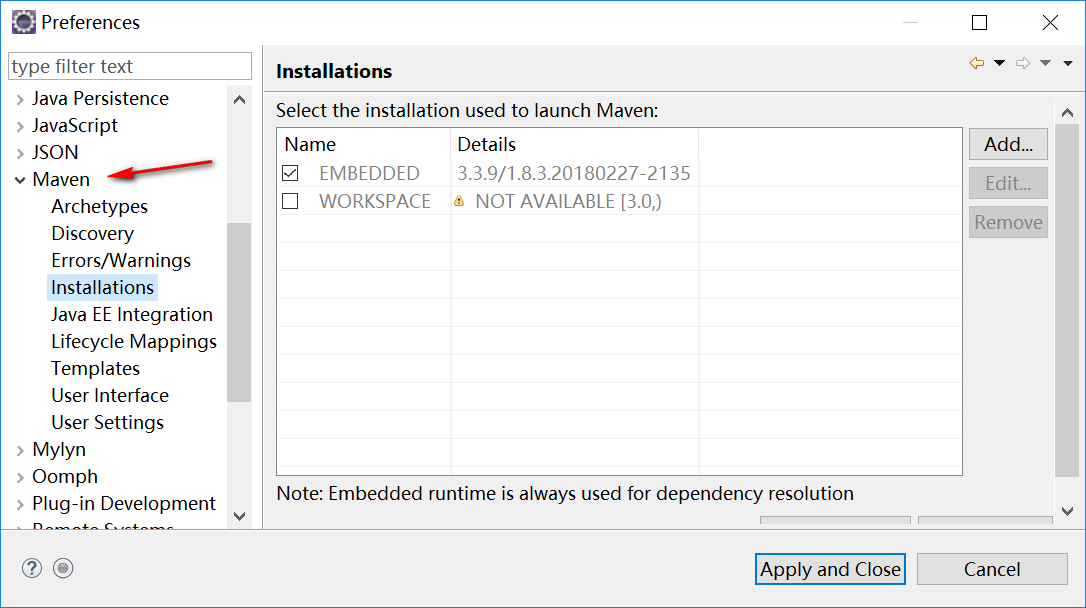
Task: Select the Installations preference page
Action: pos(103,287)
